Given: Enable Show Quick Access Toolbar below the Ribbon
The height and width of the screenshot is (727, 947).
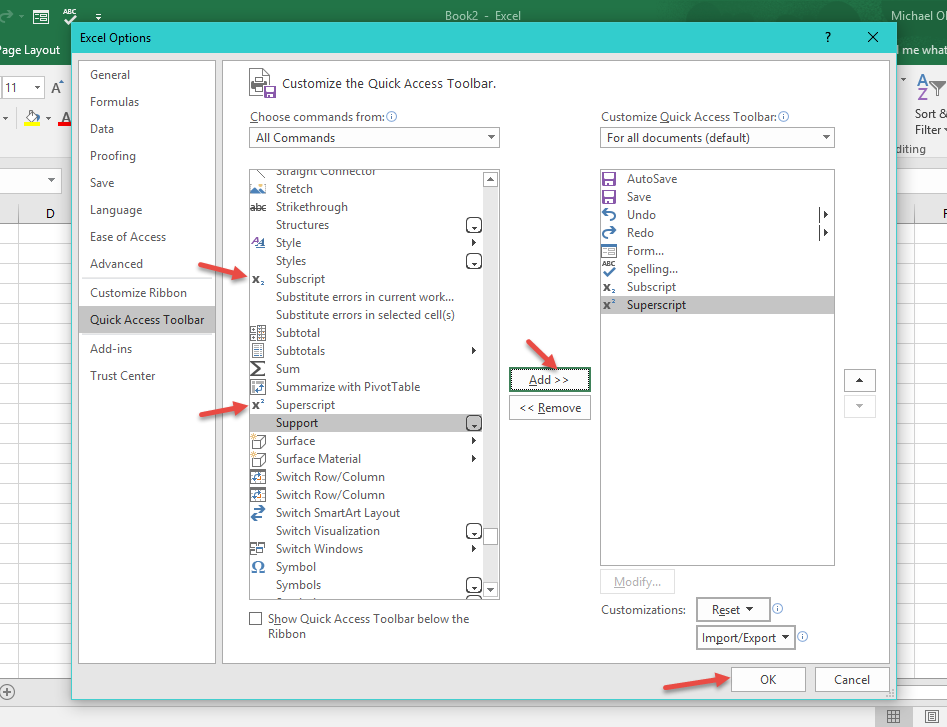Looking at the screenshot, I should 256,618.
